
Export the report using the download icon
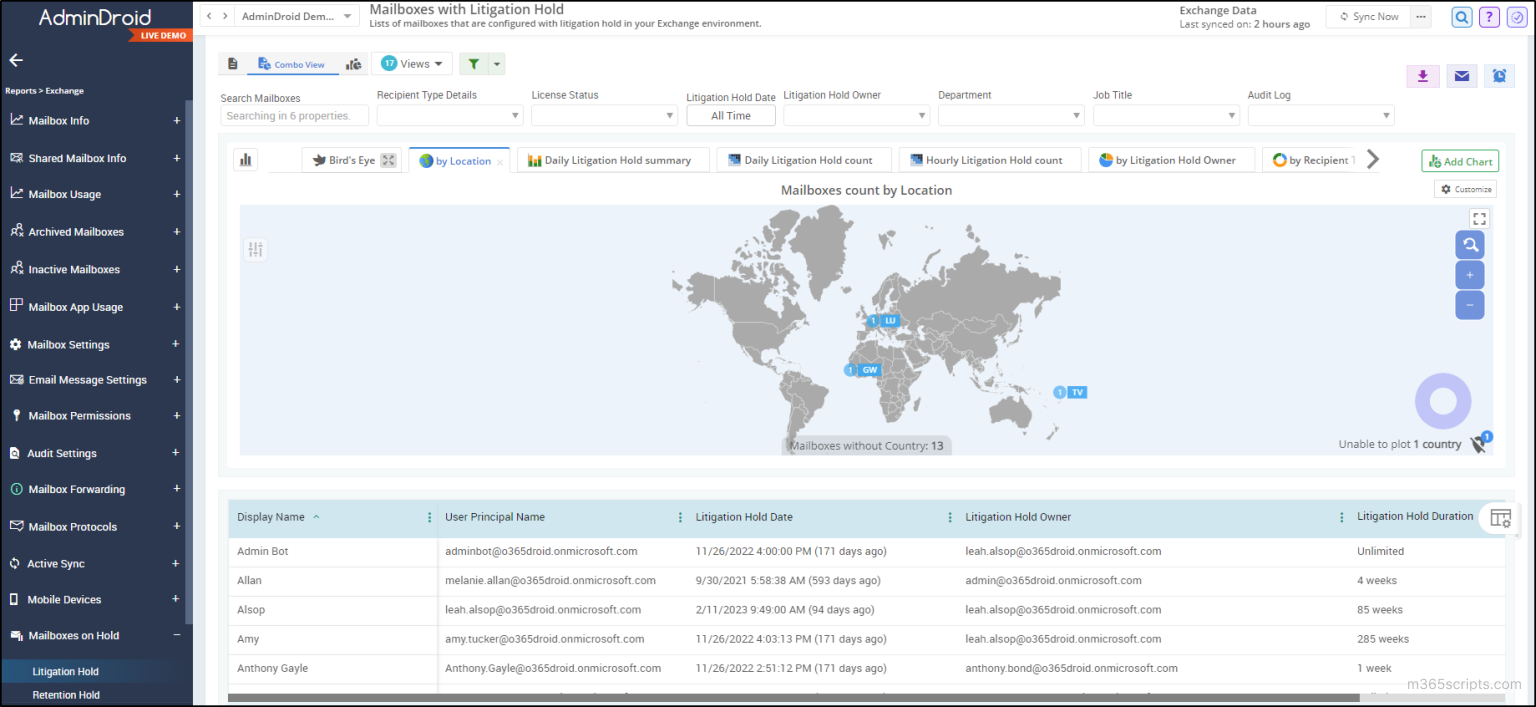[x=1422, y=76]
